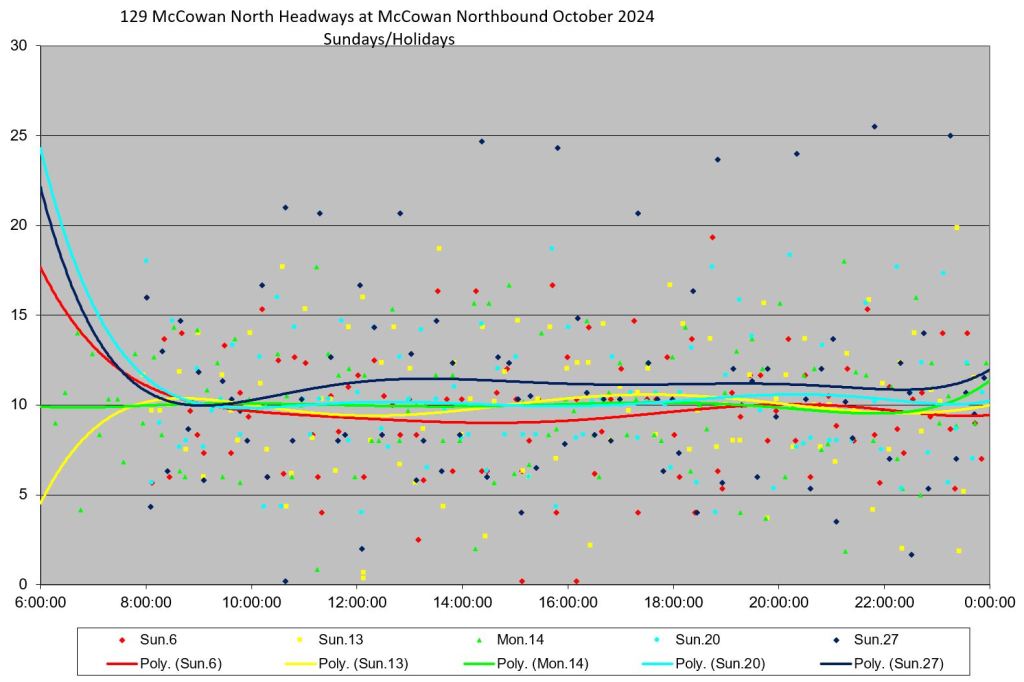Click the cyan dot marker for Sun.20 in legend
The width and height of the screenshot is (1024, 682).
point(656,640)
